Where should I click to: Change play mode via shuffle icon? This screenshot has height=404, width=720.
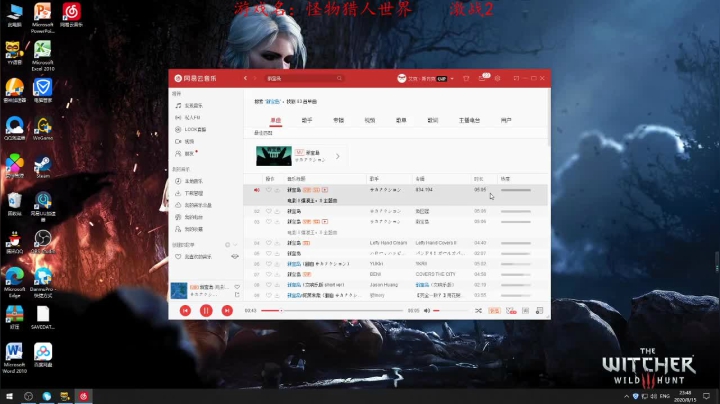pos(478,311)
